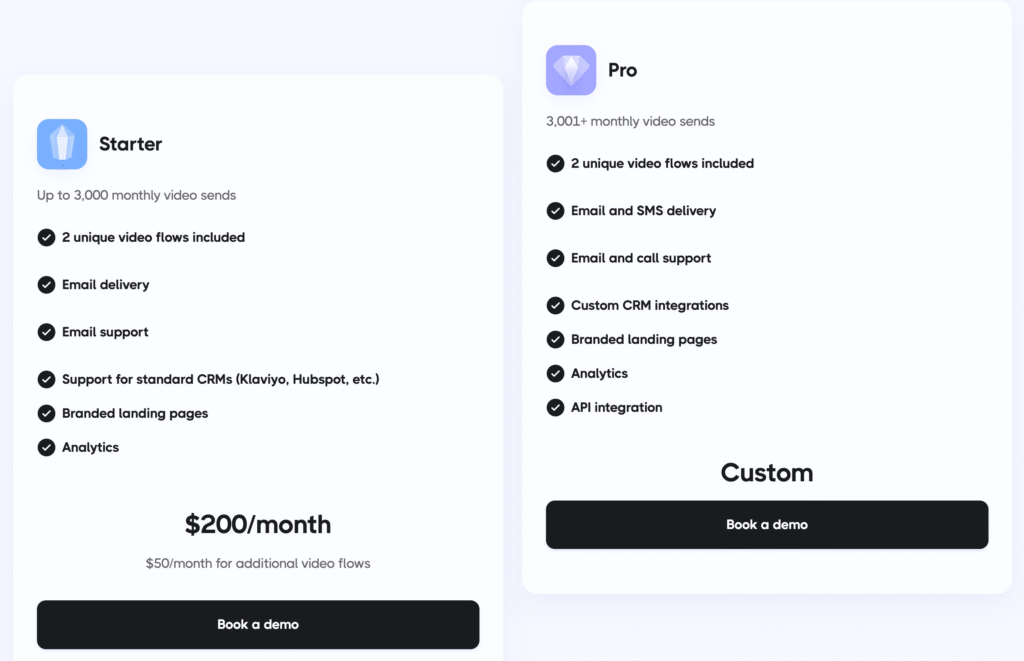Click checkmark beside Pro Branded landing pages
The width and height of the screenshot is (1024, 661).
point(555,340)
